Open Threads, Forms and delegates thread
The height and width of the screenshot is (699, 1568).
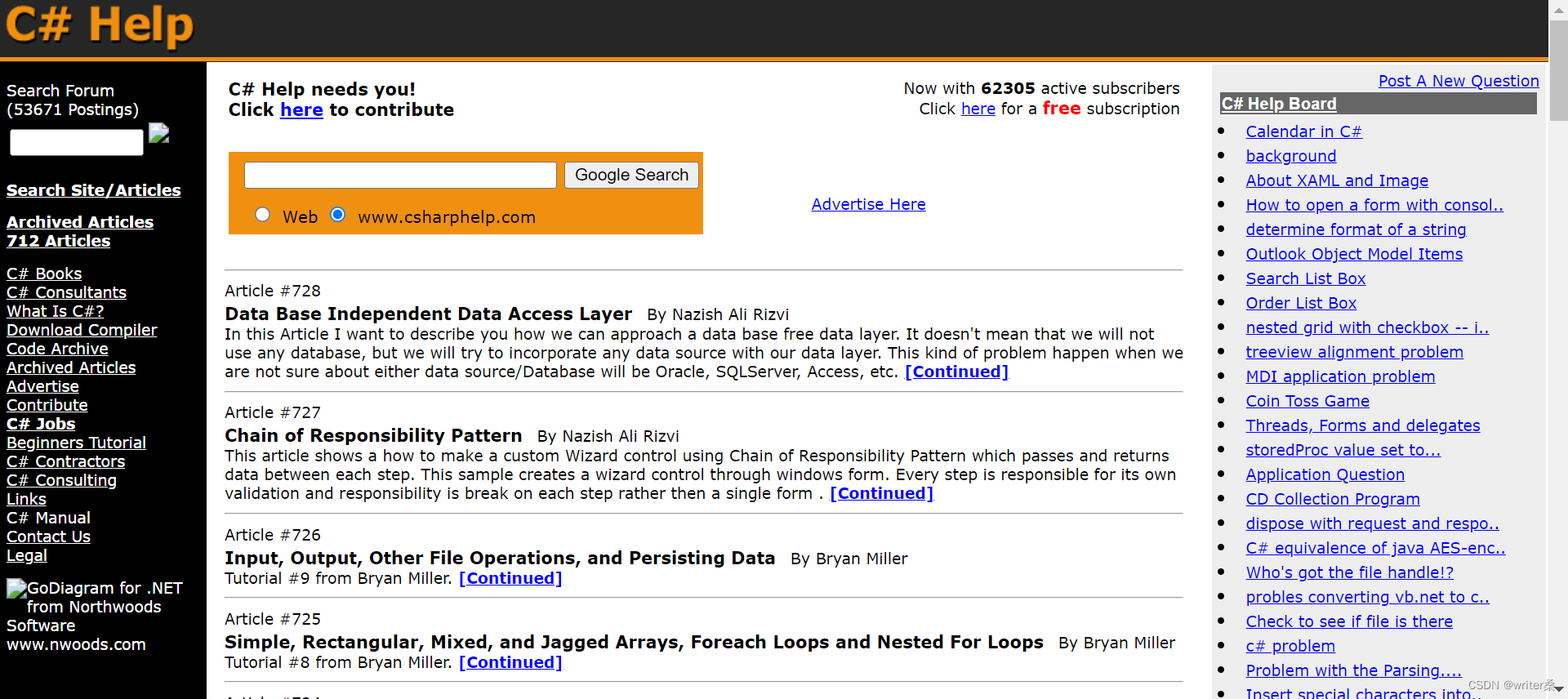[1363, 425]
